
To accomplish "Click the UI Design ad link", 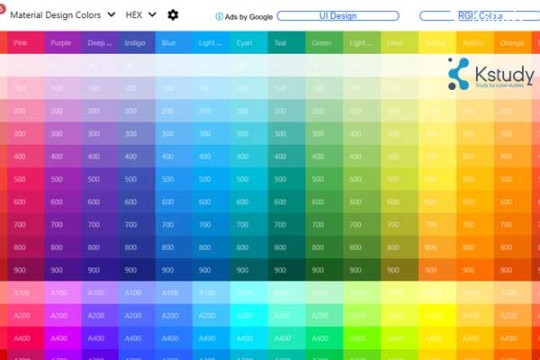I will pyautogui.click(x=338, y=16).
